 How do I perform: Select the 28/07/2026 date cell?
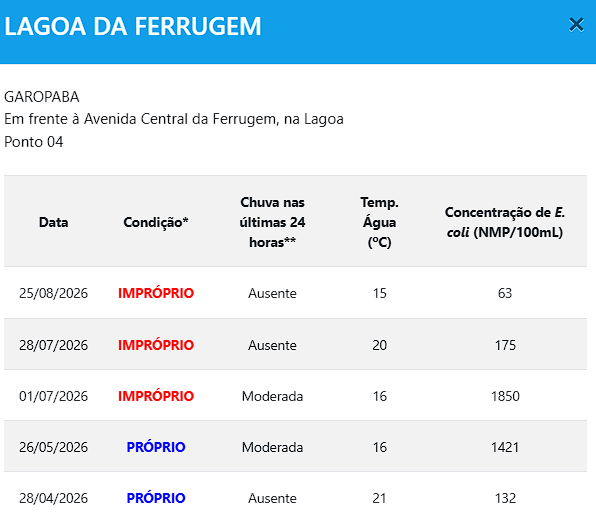coord(54,345)
